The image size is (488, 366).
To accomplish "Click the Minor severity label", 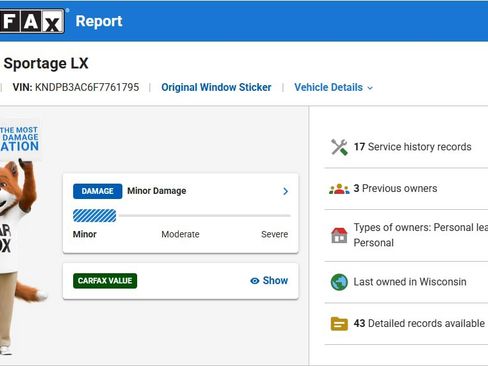I will (x=85, y=234).
